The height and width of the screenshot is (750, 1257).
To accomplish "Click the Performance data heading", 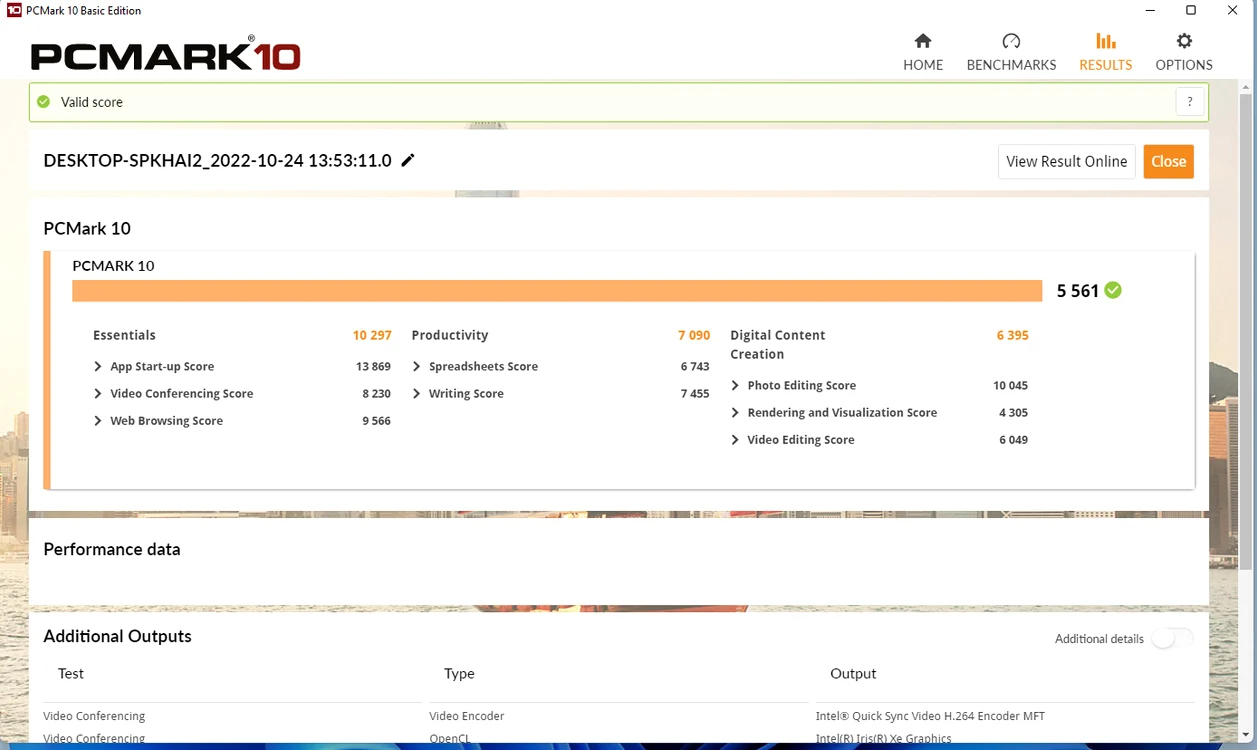I will [112, 549].
